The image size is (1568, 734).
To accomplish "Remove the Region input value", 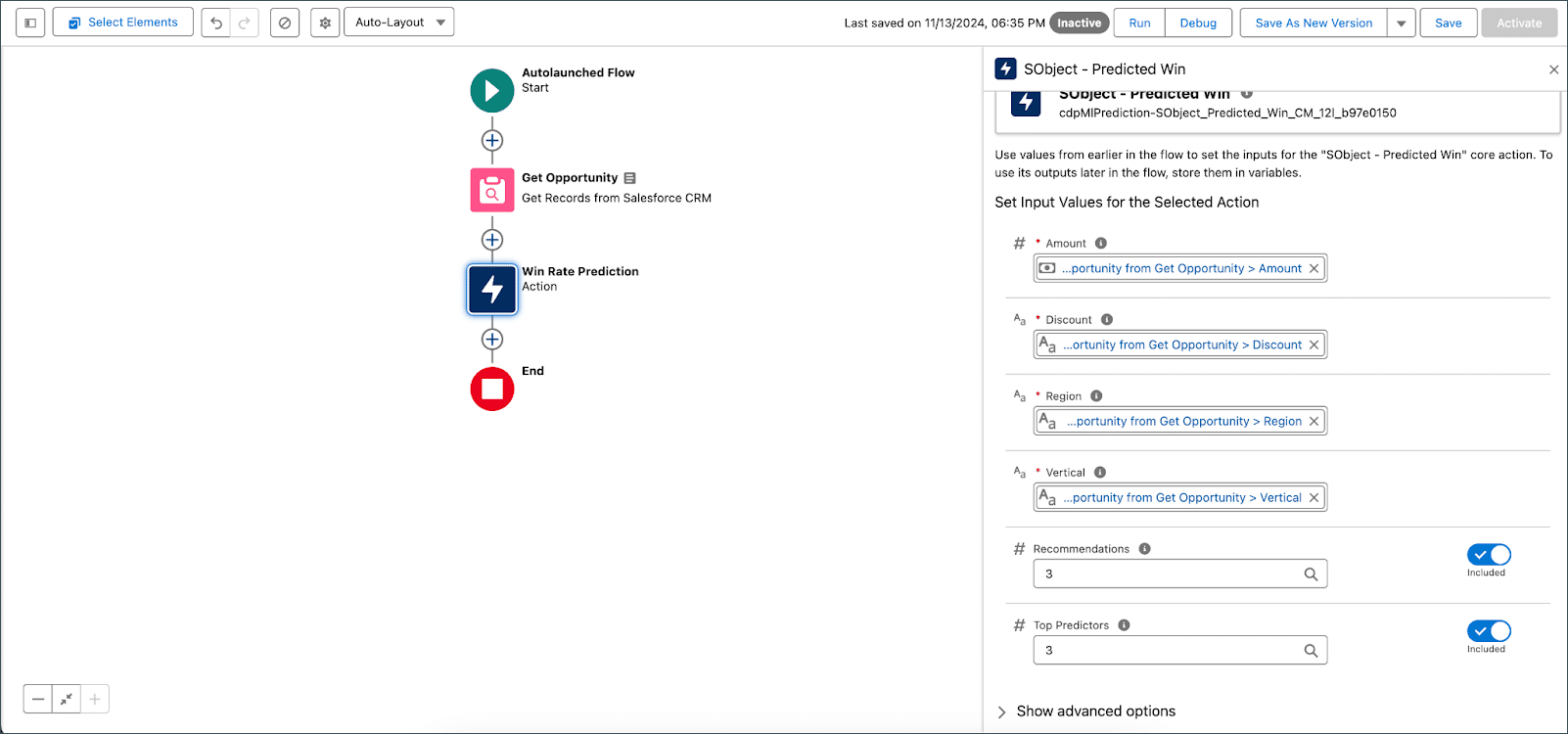I will click(1314, 421).
